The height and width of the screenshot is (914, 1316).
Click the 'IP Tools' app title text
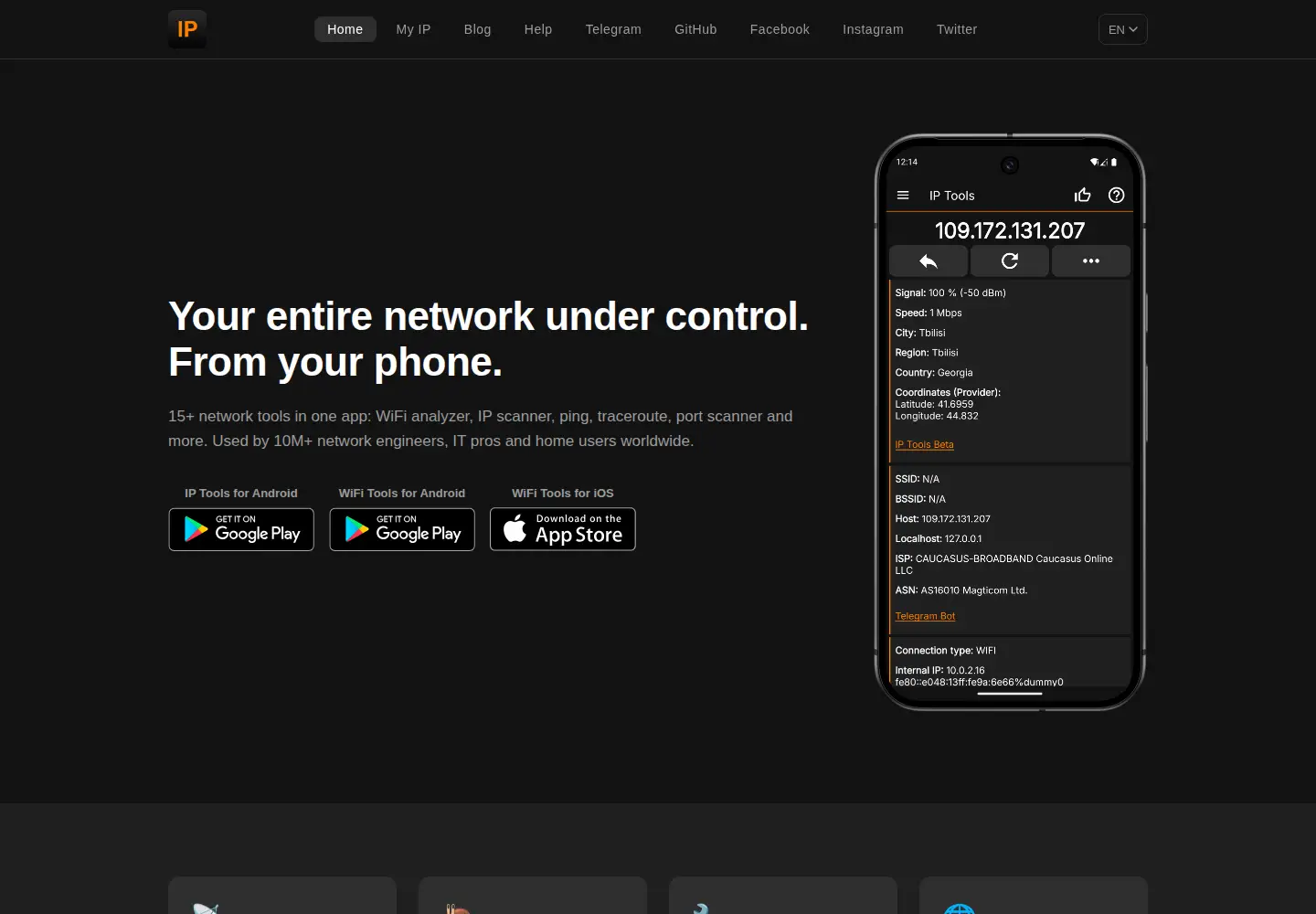point(951,196)
